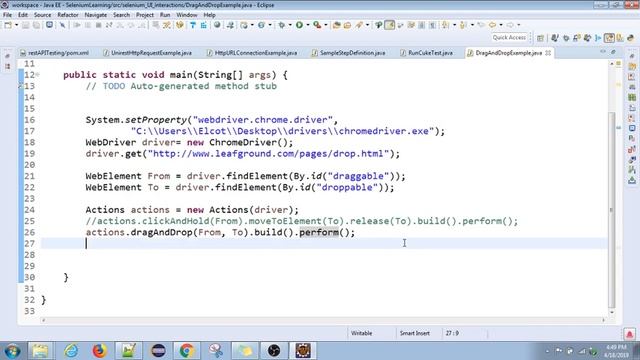This screenshot has width=640, height=360.
Task: Close the DragAndDropExample.java tab
Action: coord(548,53)
